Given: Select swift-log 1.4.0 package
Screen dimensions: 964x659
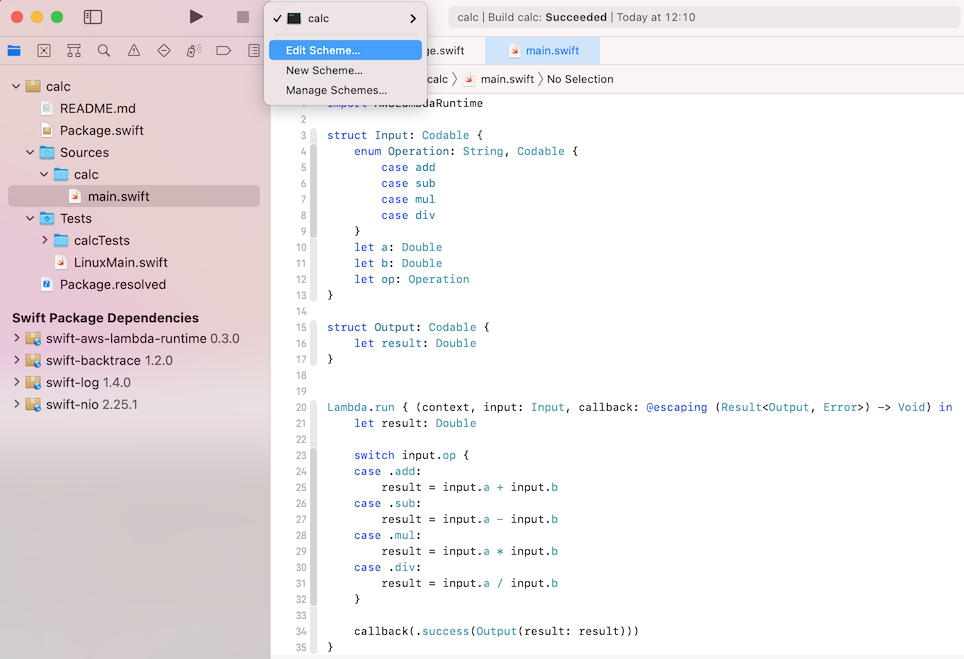Looking at the screenshot, I should pos(88,382).
